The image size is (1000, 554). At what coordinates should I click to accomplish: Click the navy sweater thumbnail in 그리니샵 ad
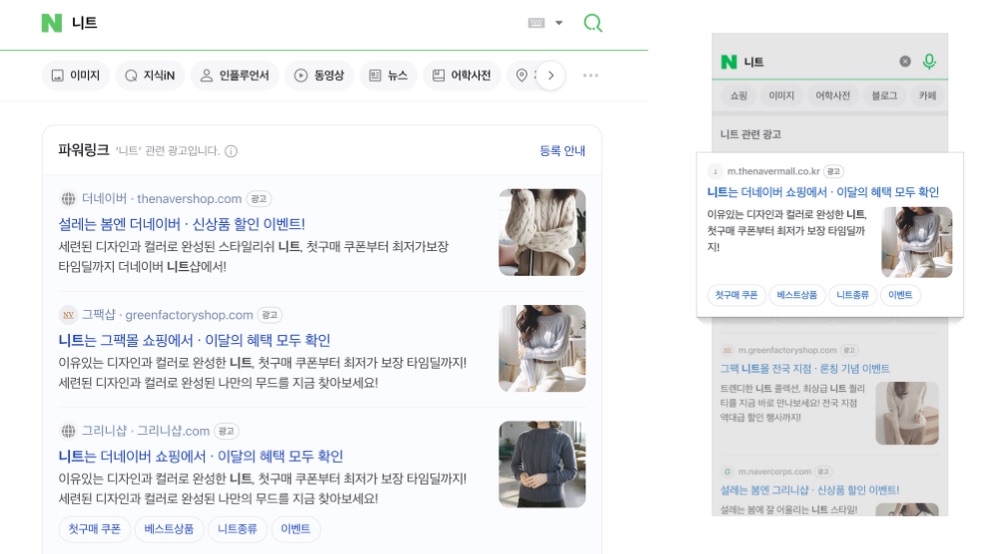[542, 464]
